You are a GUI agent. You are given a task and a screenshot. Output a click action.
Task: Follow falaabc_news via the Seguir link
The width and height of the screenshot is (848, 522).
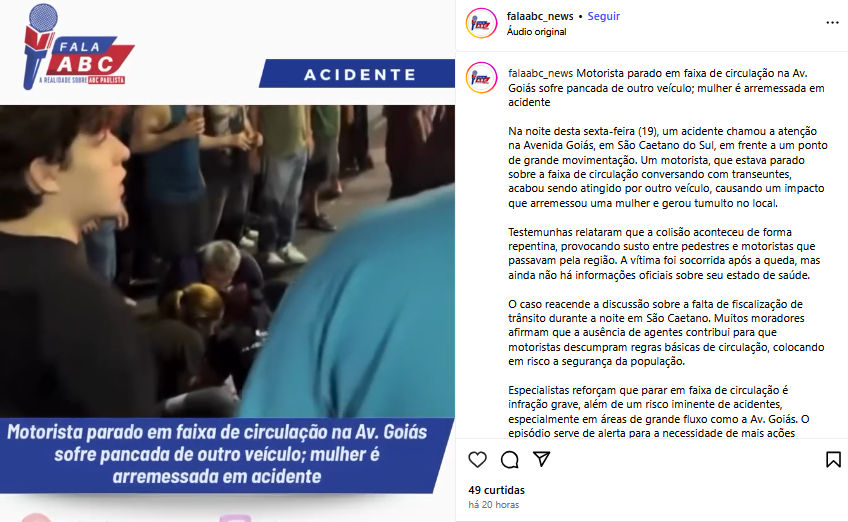click(x=604, y=16)
